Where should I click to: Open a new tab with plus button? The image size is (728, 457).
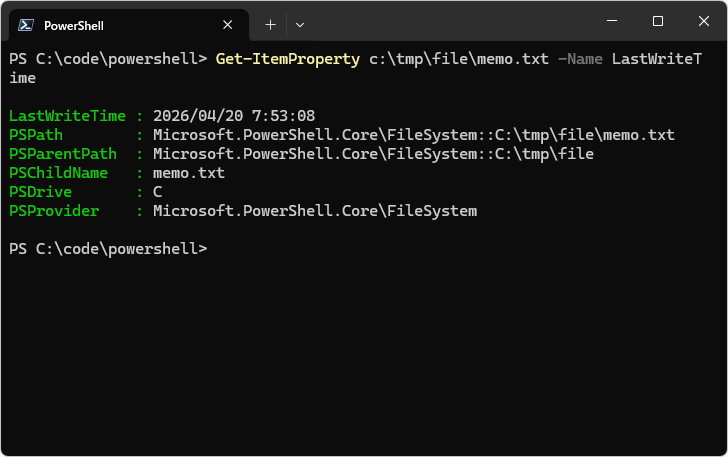point(270,25)
